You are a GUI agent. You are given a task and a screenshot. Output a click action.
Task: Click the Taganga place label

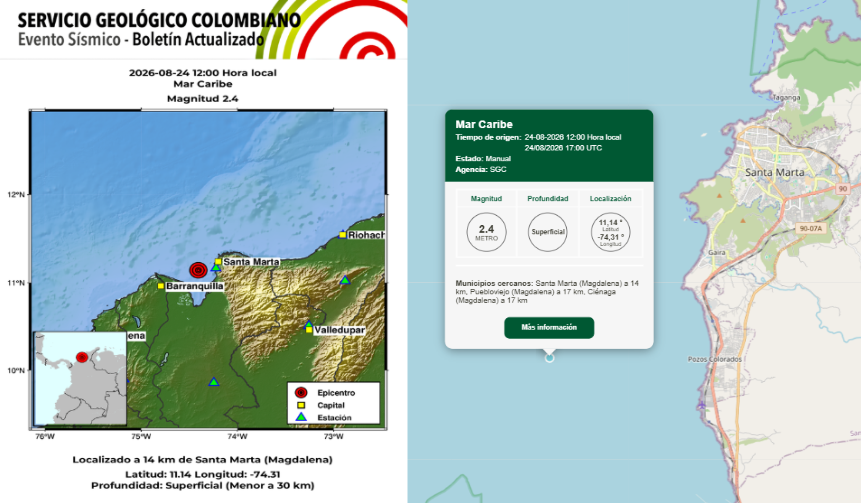786,98
